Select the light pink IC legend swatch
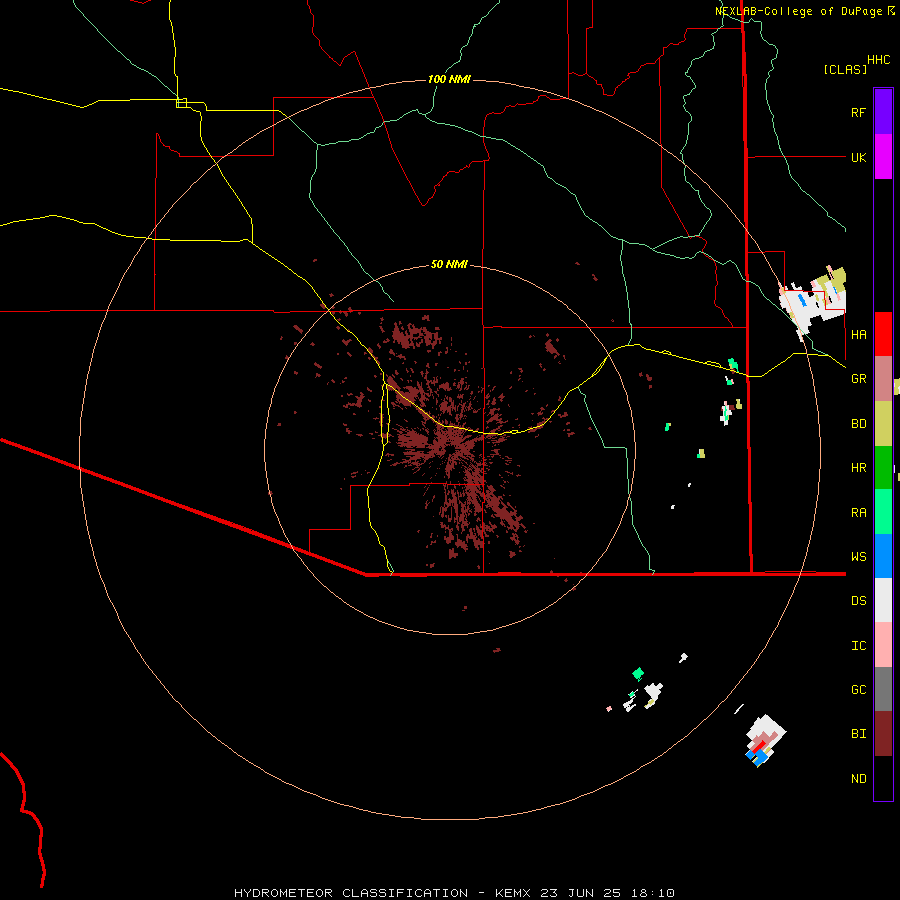This screenshot has width=900, height=900. click(883, 645)
